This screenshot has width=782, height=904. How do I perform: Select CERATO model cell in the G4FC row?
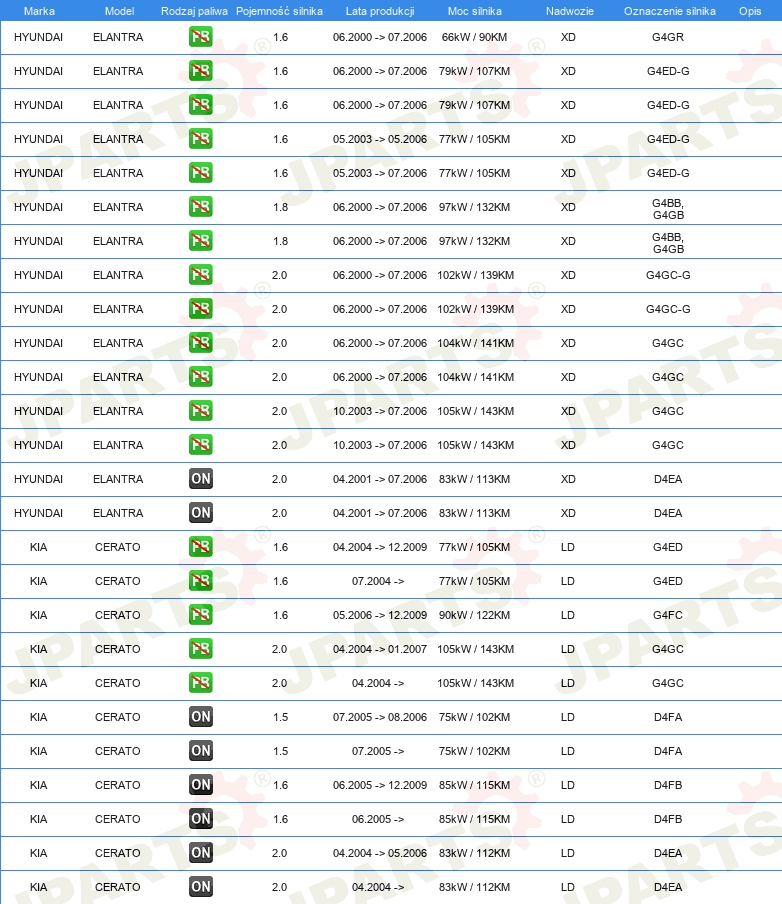pyautogui.click(x=118, y=615)
